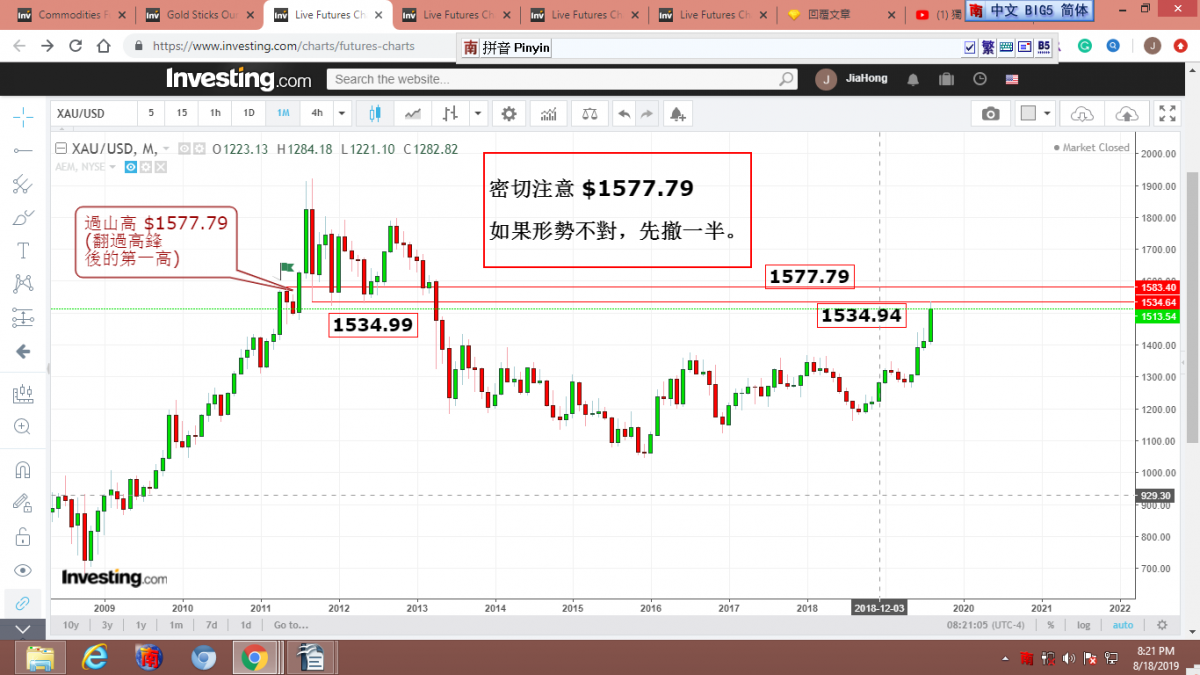Image resolution: width=1200 pixels, height=675 pixels.
Task: Select the 5 minute interval
Action: (x=152, y=114)
